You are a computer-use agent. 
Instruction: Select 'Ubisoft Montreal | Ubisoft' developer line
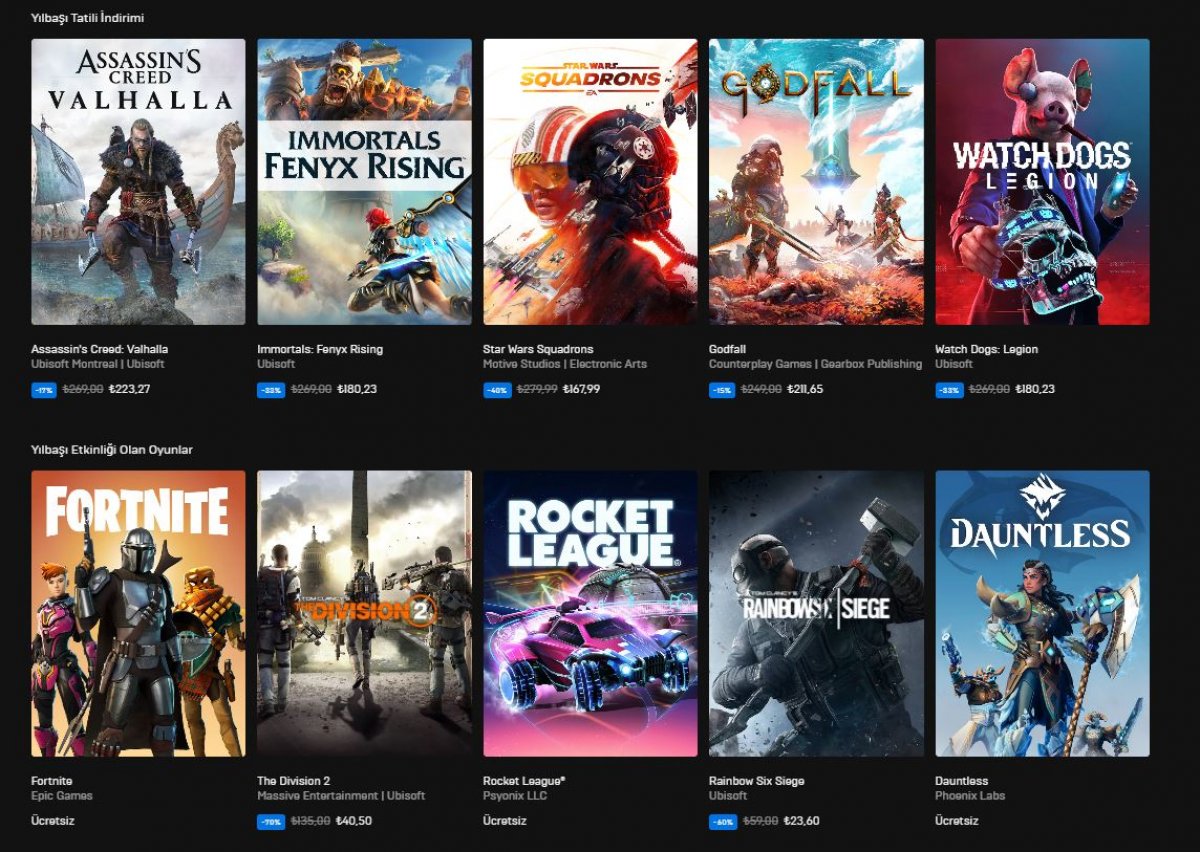tap(98, 364)
